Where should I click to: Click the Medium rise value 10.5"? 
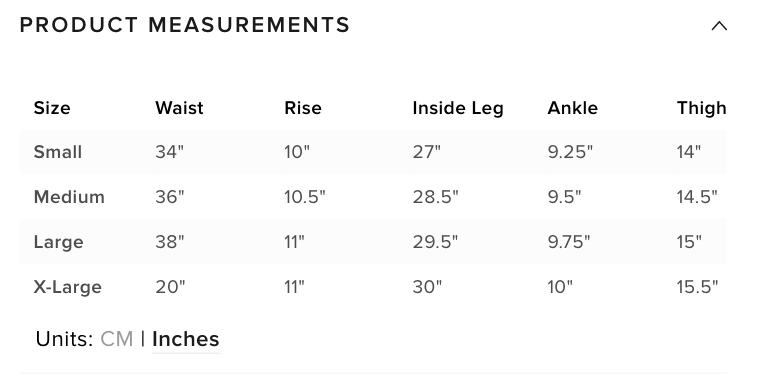[x=305, y=197]
